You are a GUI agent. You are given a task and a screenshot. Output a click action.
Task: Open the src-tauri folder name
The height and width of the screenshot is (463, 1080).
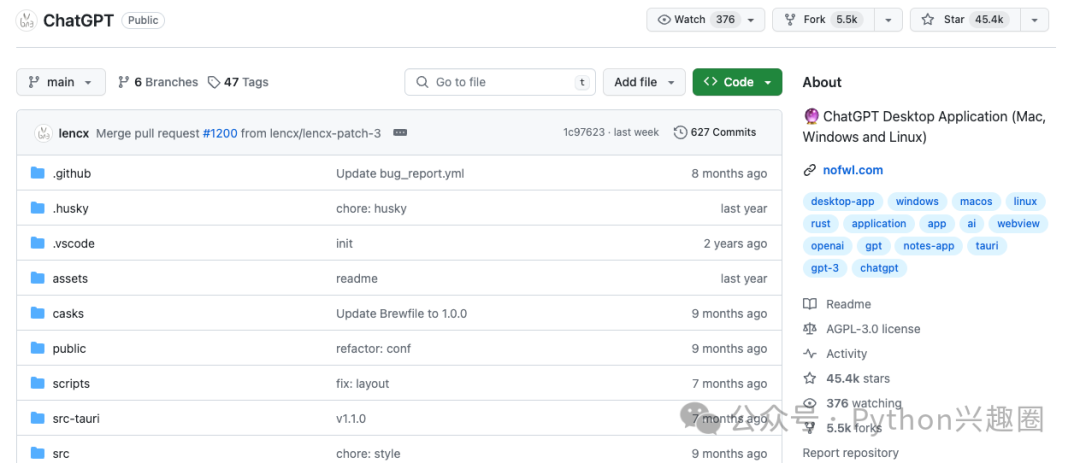[76, 418]
